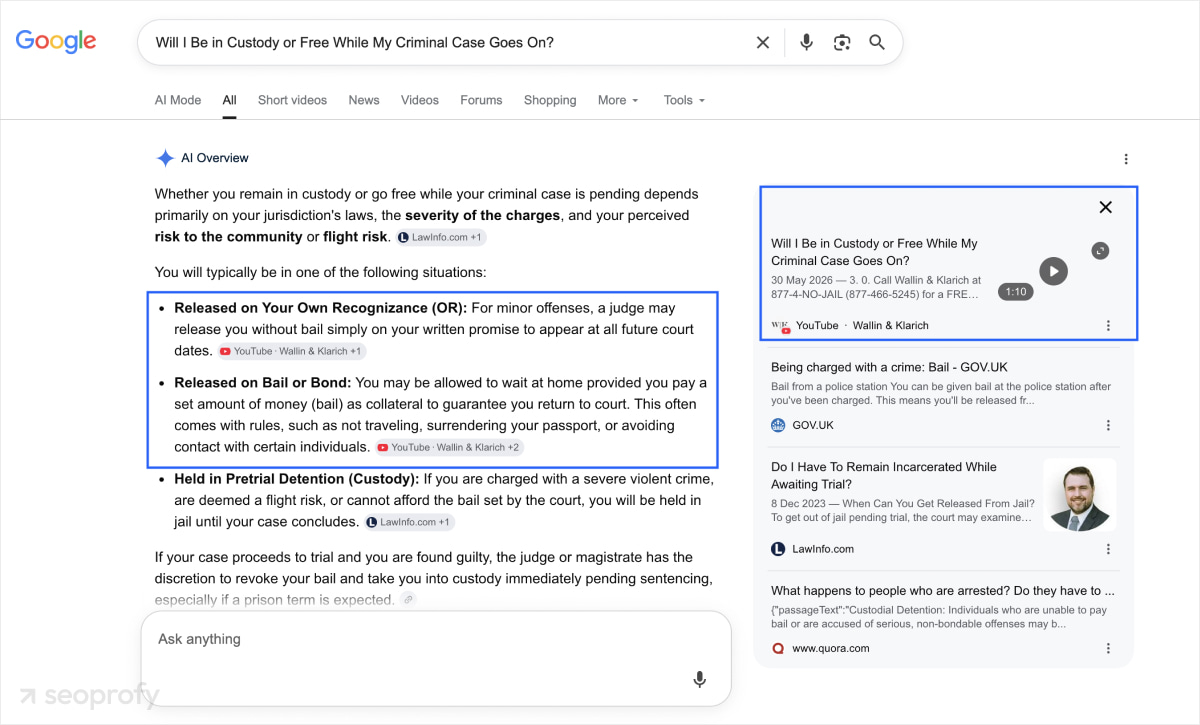Click the AI Overview heading text
Screen dimensions: 1200x725
(x=215, y=158)
